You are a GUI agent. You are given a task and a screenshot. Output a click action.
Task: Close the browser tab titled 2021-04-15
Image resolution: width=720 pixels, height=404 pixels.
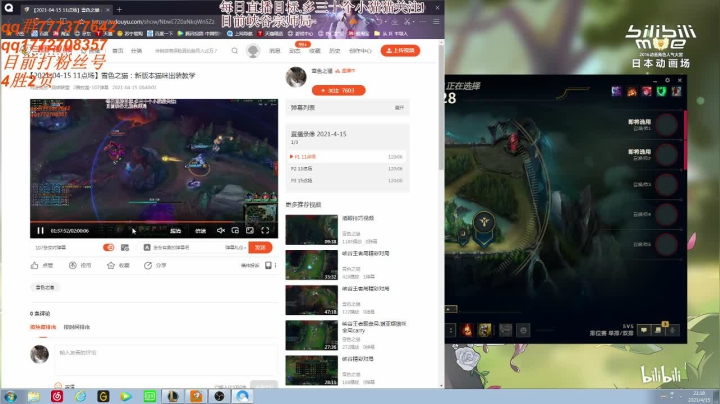coord(108,9)
